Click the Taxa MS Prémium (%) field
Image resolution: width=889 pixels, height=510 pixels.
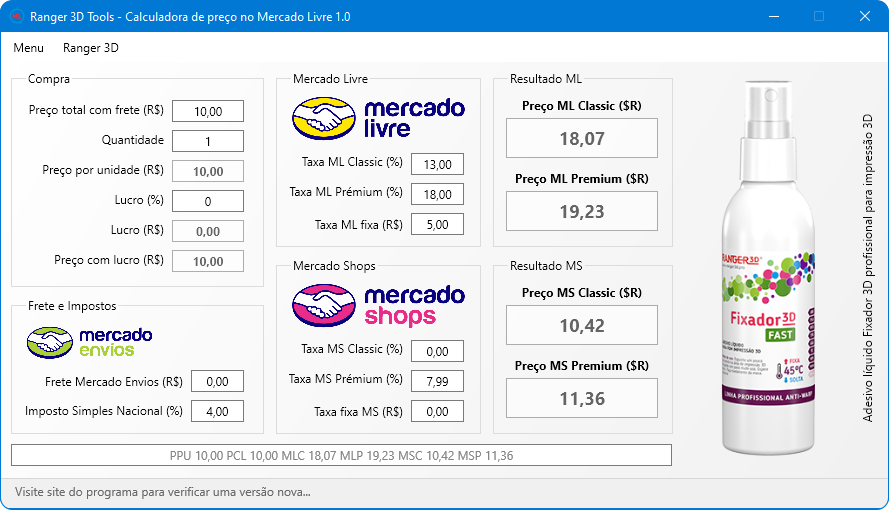click(437, 381)
